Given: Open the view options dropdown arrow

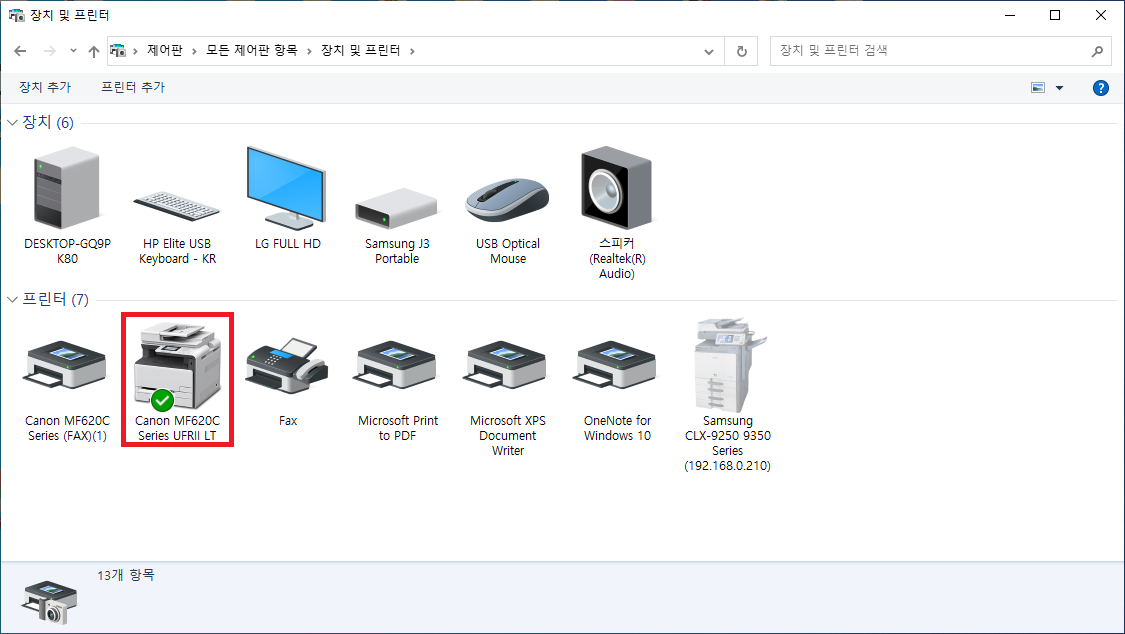Looking at the screenshot, I should pyautogui.click(x=1059, y=87).
